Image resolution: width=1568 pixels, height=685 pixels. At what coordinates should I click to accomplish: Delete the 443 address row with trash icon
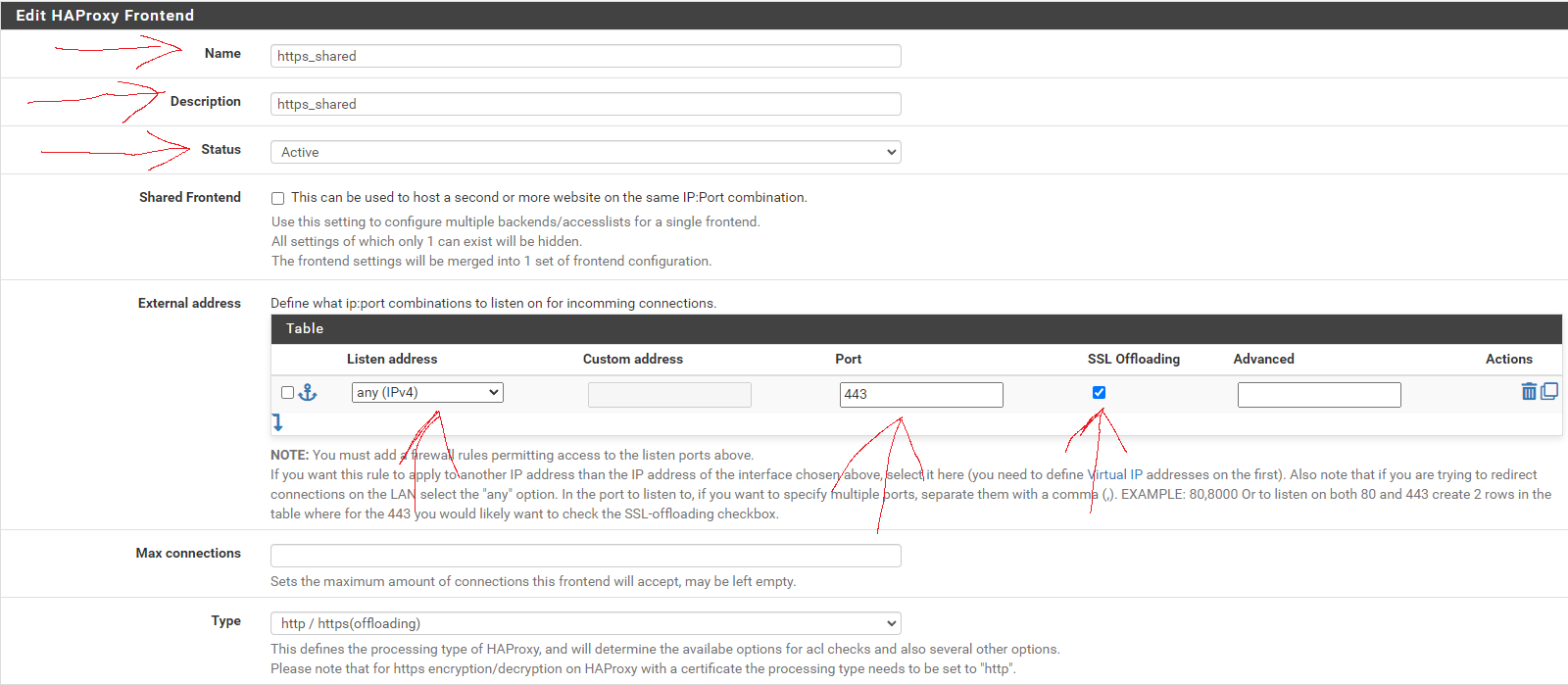click(x=1529, y=391)
